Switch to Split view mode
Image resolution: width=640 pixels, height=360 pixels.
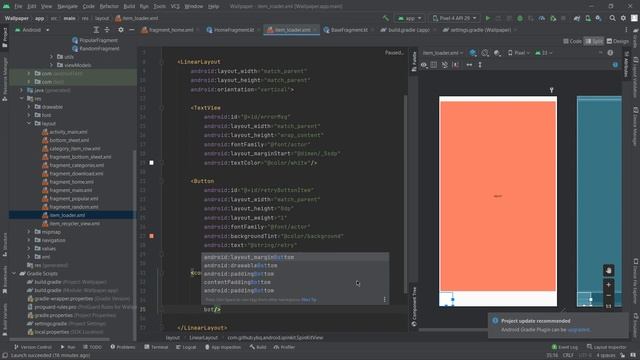[x=594, y=41]
